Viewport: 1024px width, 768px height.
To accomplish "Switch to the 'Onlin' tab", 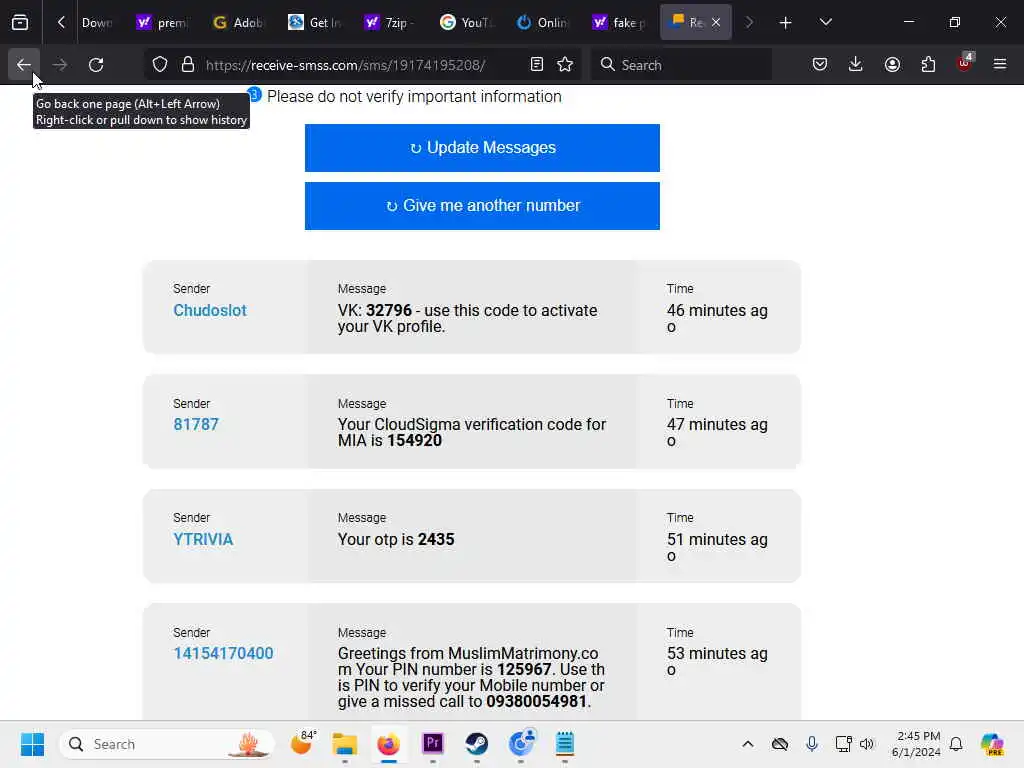I will pos(542,23).
